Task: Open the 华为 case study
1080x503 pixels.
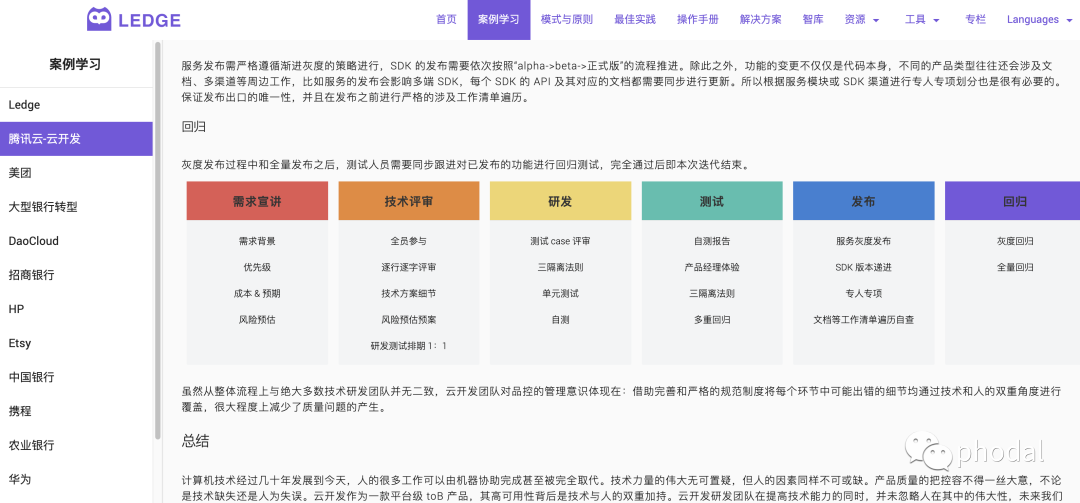Action: tap(76, 478)
